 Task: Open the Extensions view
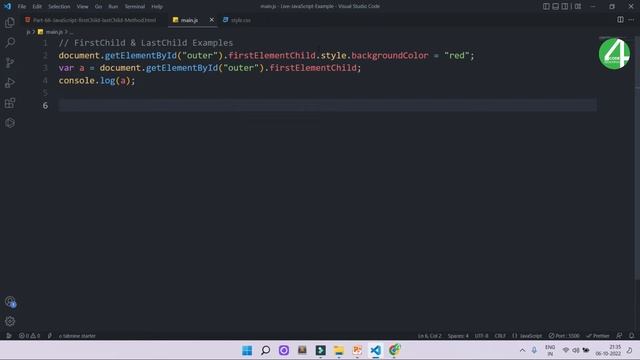pyautogui.click(x=10, y=102)
